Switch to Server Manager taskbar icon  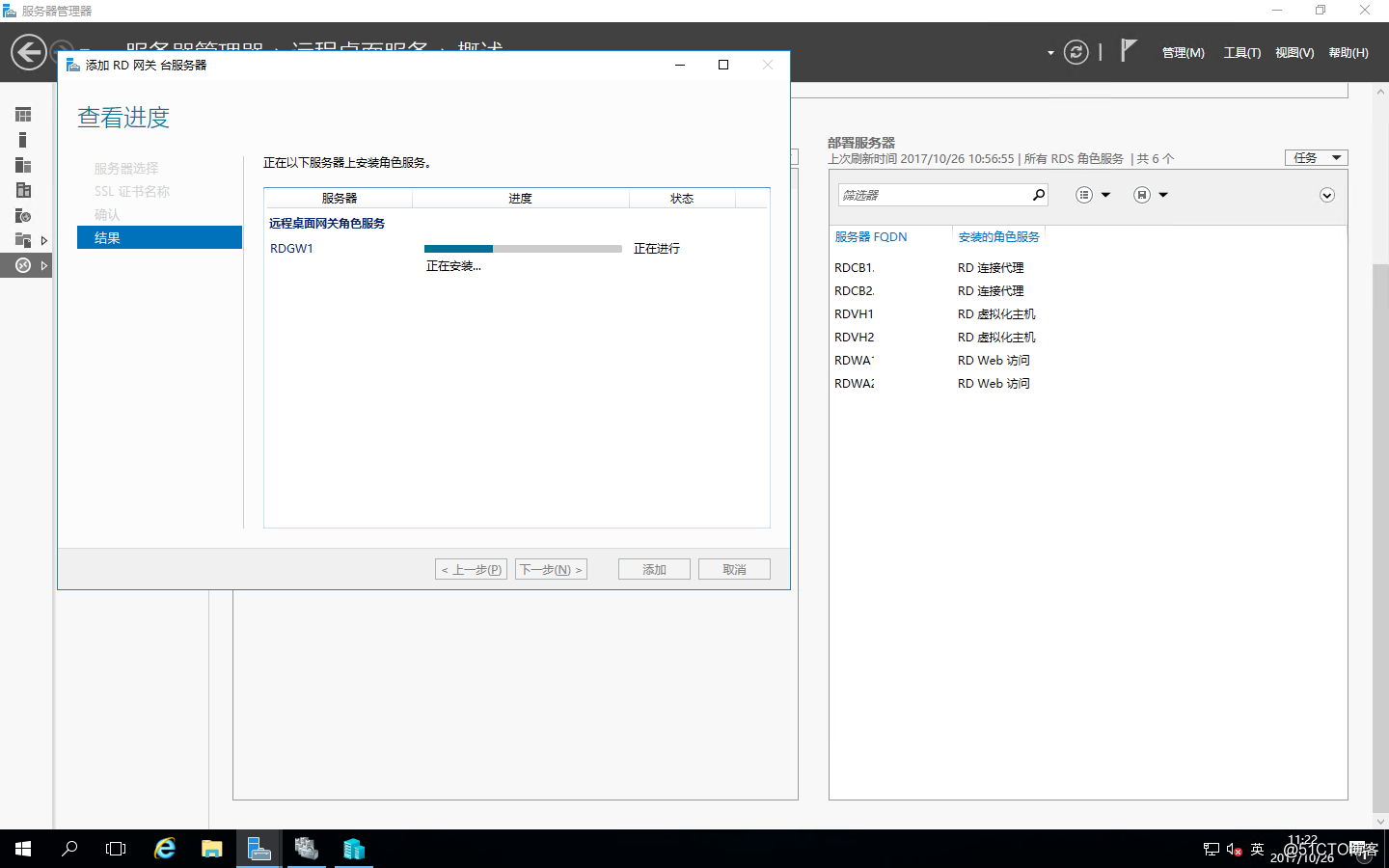259,849
